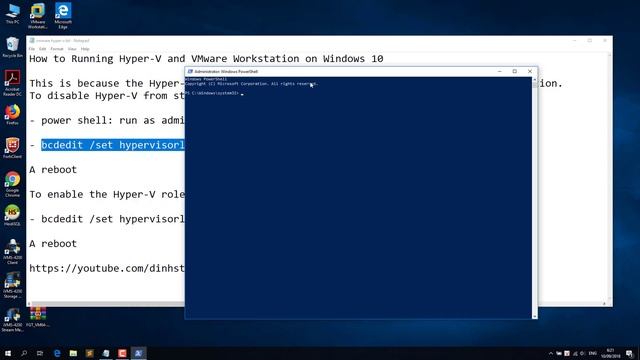Open the Action Center notifications icon
The height and width of the screenshot is (360, 640).
[x=630, y=353]
